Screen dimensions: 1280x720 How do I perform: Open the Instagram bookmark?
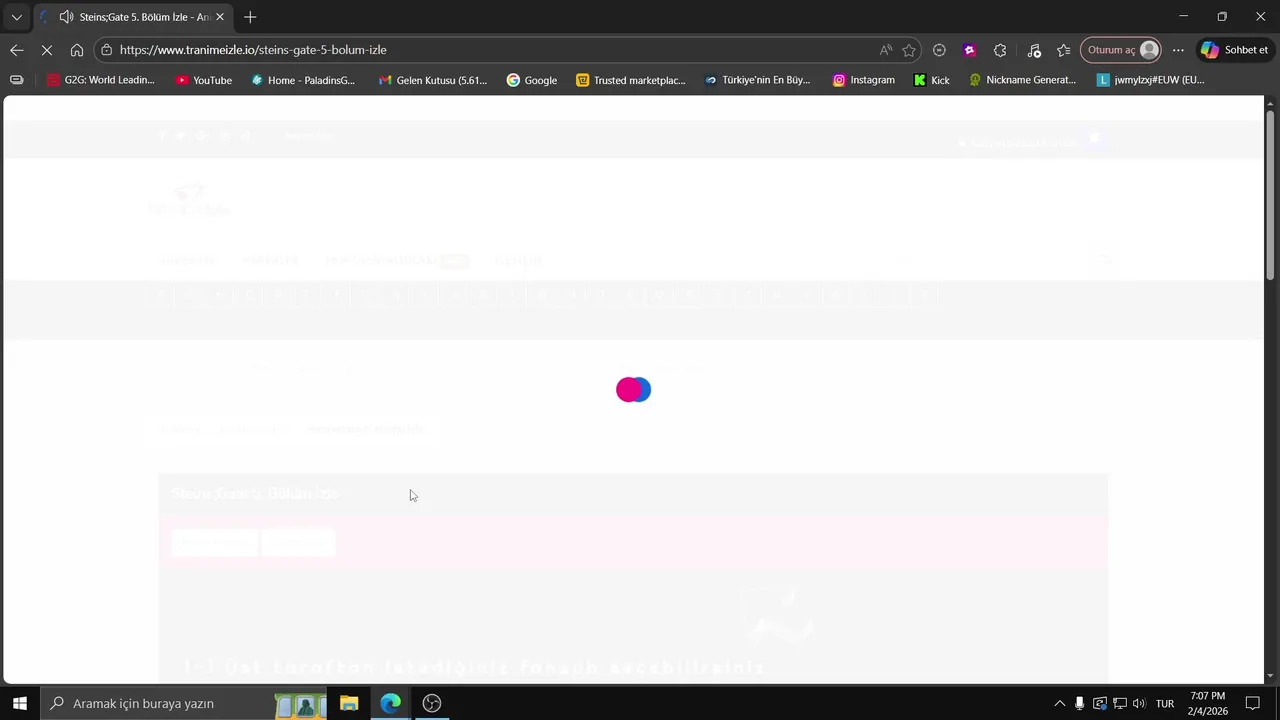click(864, 80)
